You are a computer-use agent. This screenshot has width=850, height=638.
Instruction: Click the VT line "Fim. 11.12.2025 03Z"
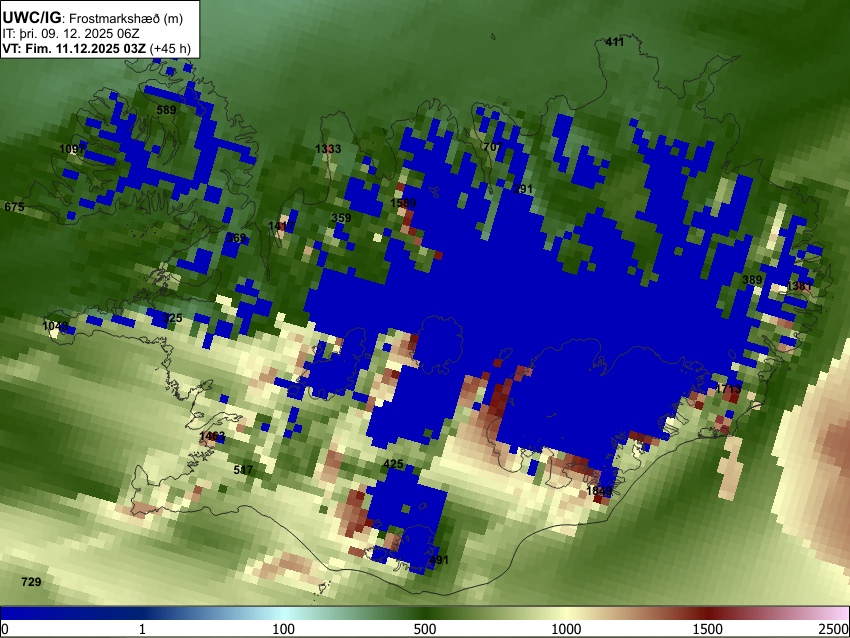pyautogui.click(x=86, y=48)
